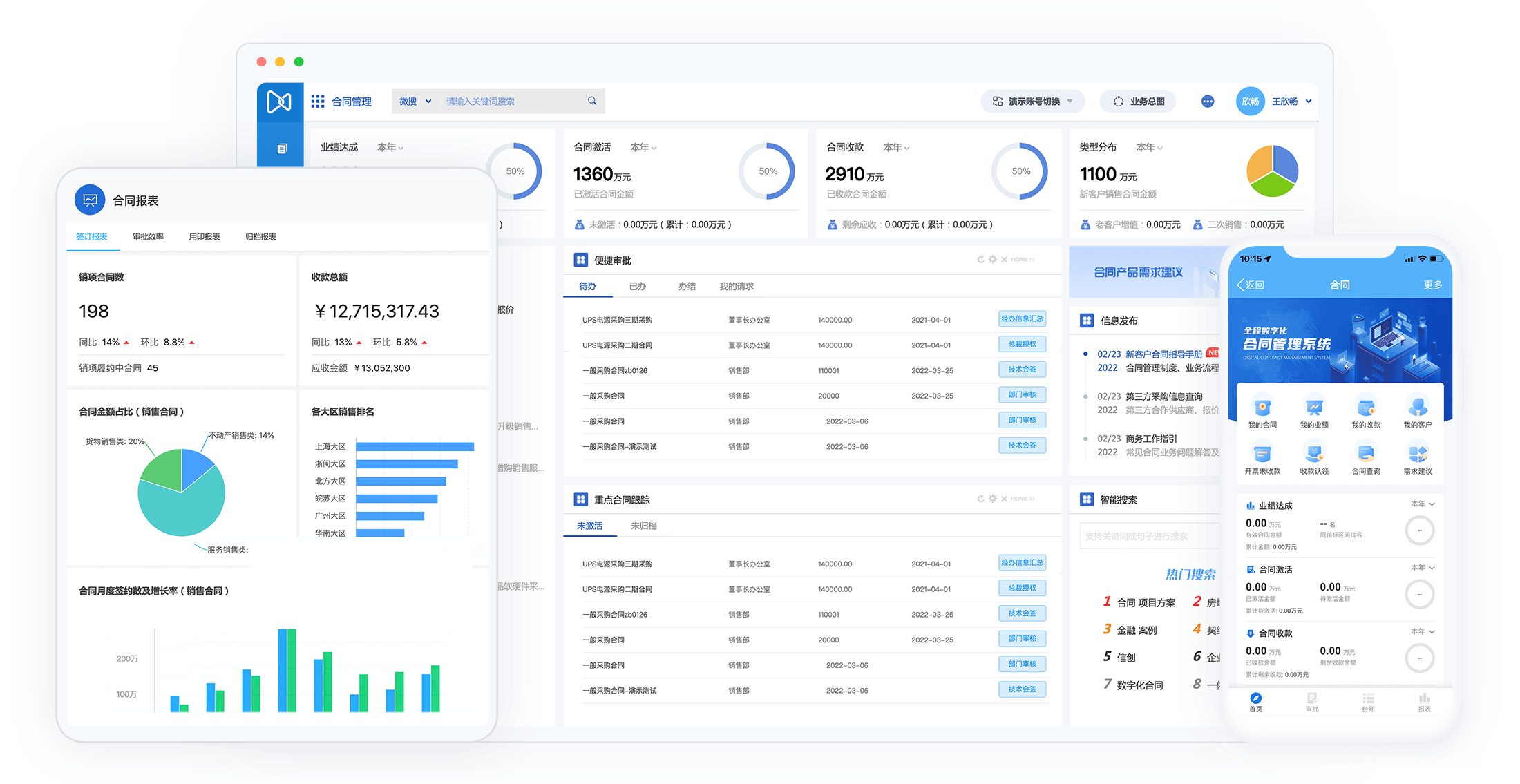The width and height of the screenshot is (1520, 784).
Task: Open the 未归档 tab
Action: point(643,526)
